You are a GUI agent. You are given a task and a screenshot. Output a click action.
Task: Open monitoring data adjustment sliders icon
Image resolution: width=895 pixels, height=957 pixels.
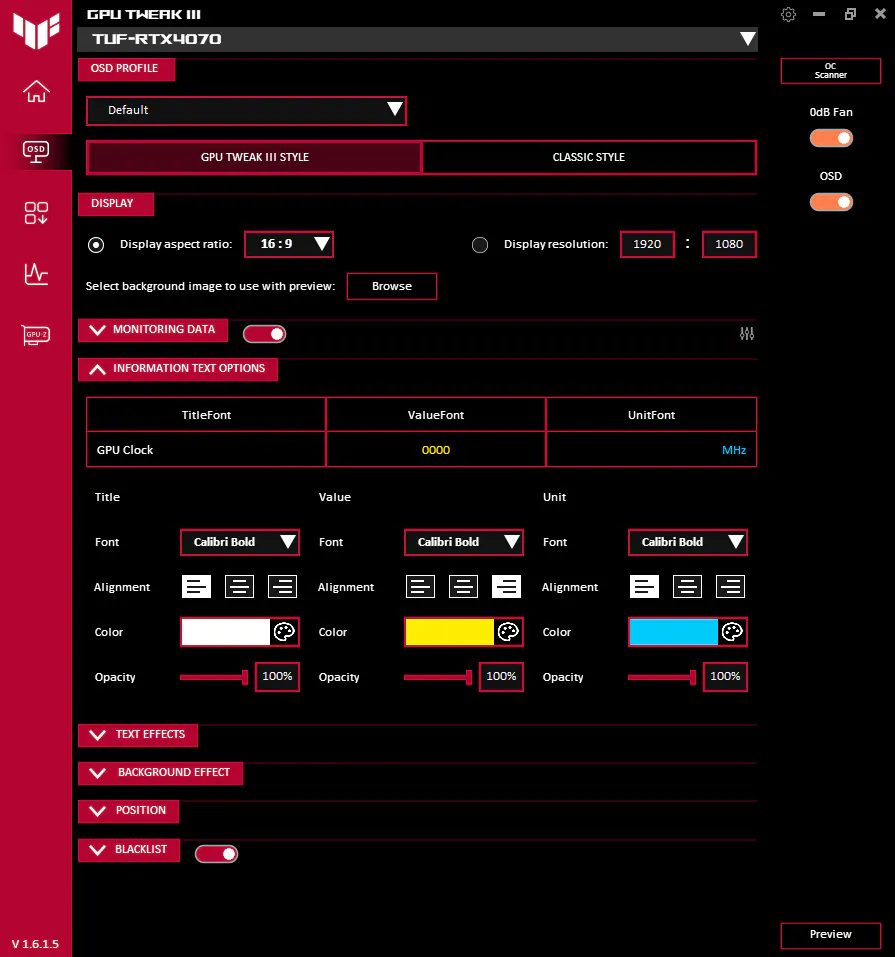(x=747, y=334)
